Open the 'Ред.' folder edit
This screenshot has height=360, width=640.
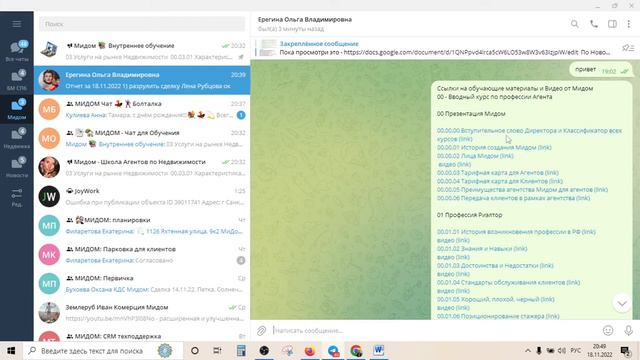[x=17, y=198]
